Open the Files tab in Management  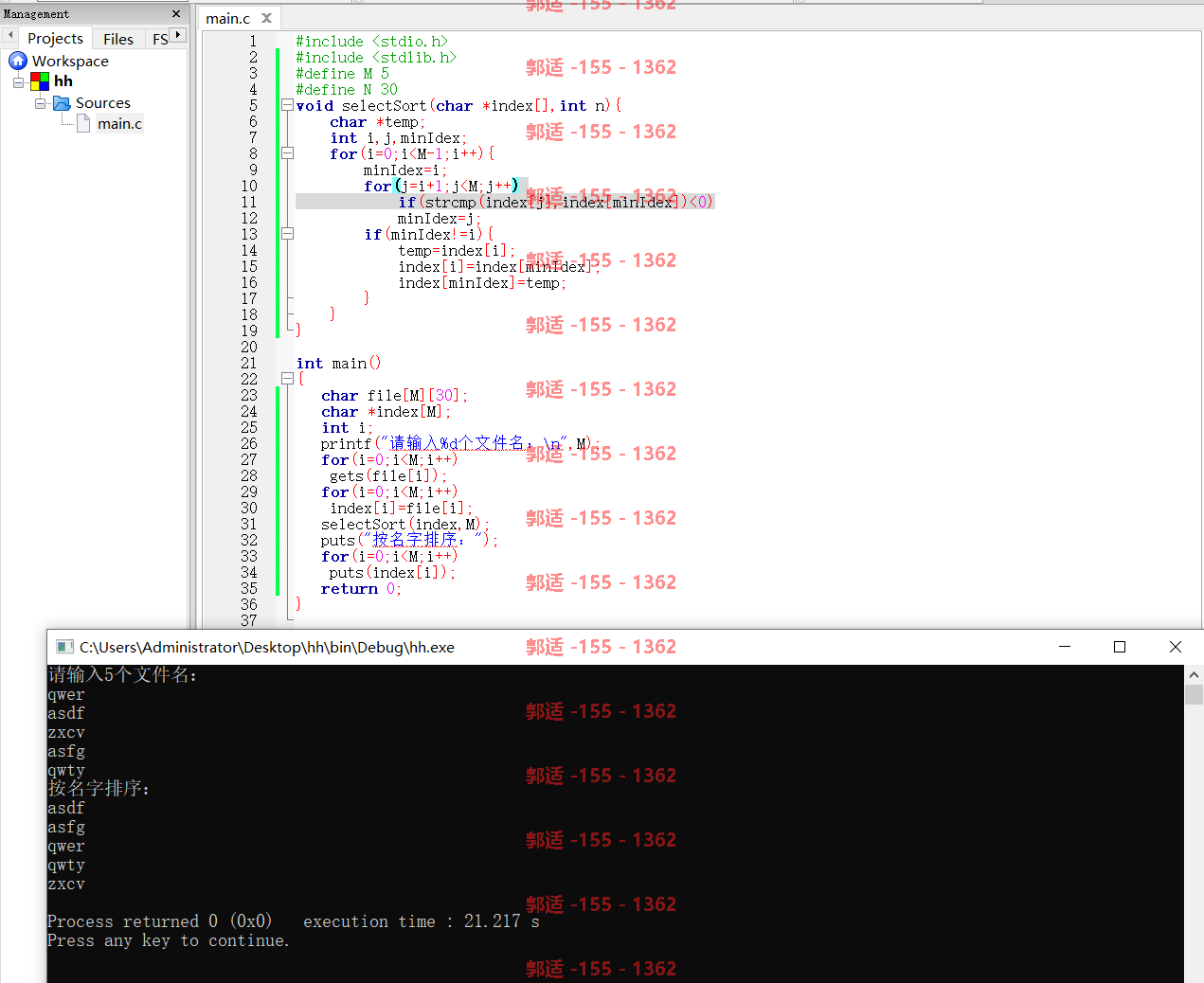click(x=117, y=39)
